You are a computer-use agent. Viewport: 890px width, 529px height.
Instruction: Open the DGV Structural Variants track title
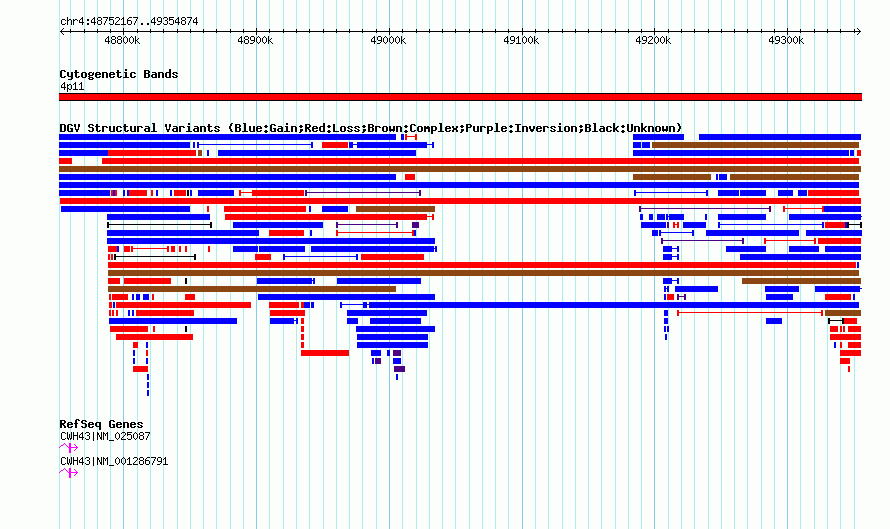click(x=371, y=128)
